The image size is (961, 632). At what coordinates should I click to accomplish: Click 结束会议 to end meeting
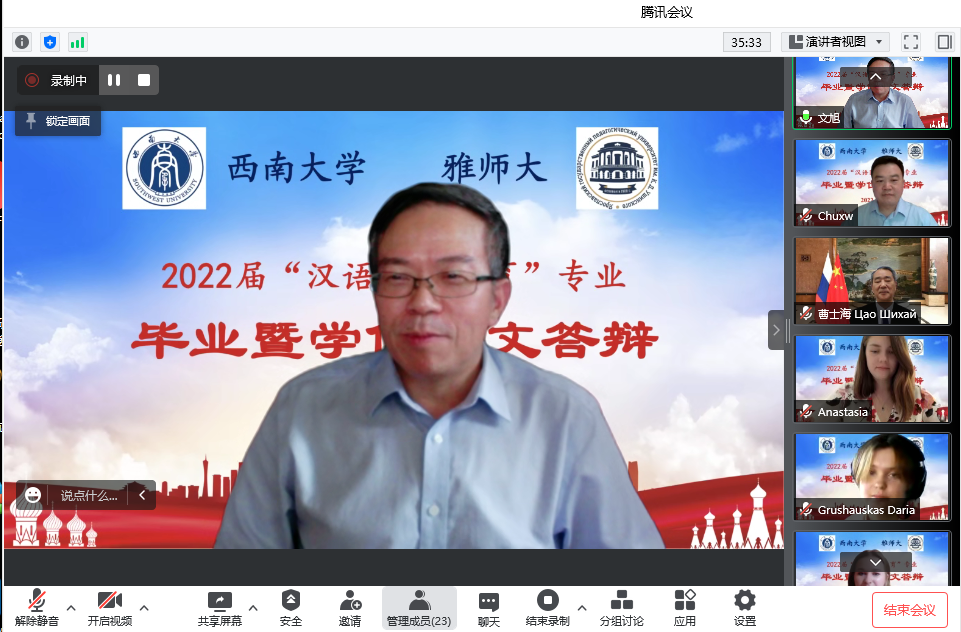pyautogui.click(x=909, y=610)
